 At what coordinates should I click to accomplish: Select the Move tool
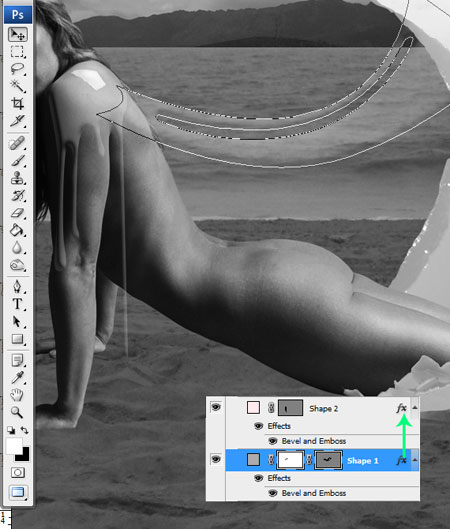point(18,34)
